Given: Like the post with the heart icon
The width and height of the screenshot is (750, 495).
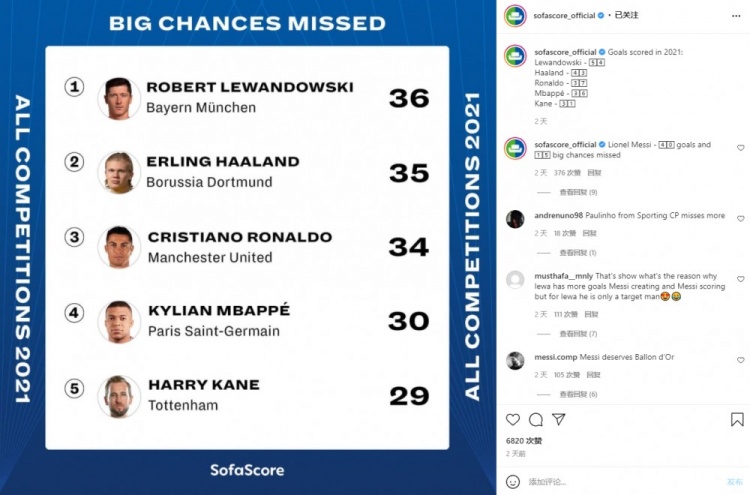Looking at the screenshot, I should 513,420.
